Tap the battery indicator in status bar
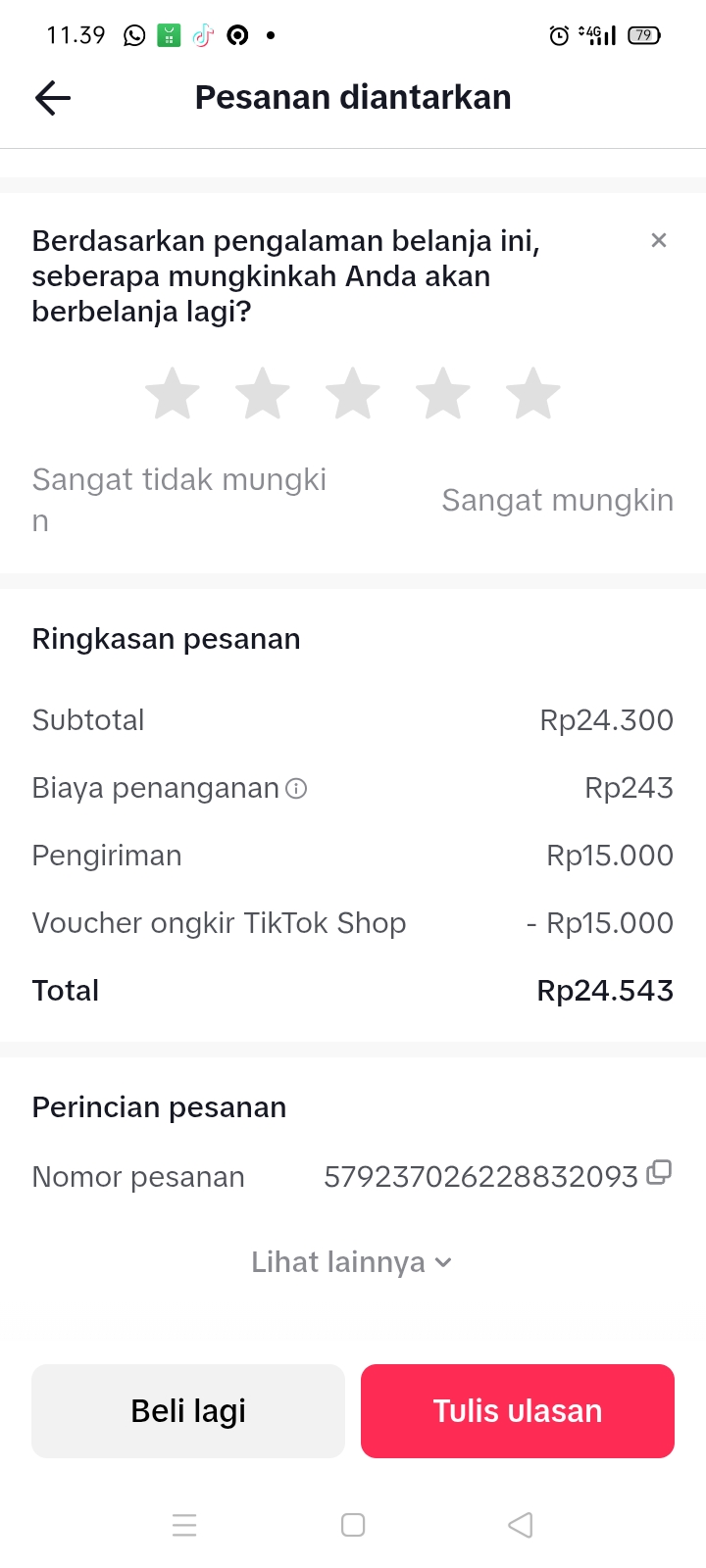The width and height of the screenshot is (706, 1568). (x=643, y=36)
